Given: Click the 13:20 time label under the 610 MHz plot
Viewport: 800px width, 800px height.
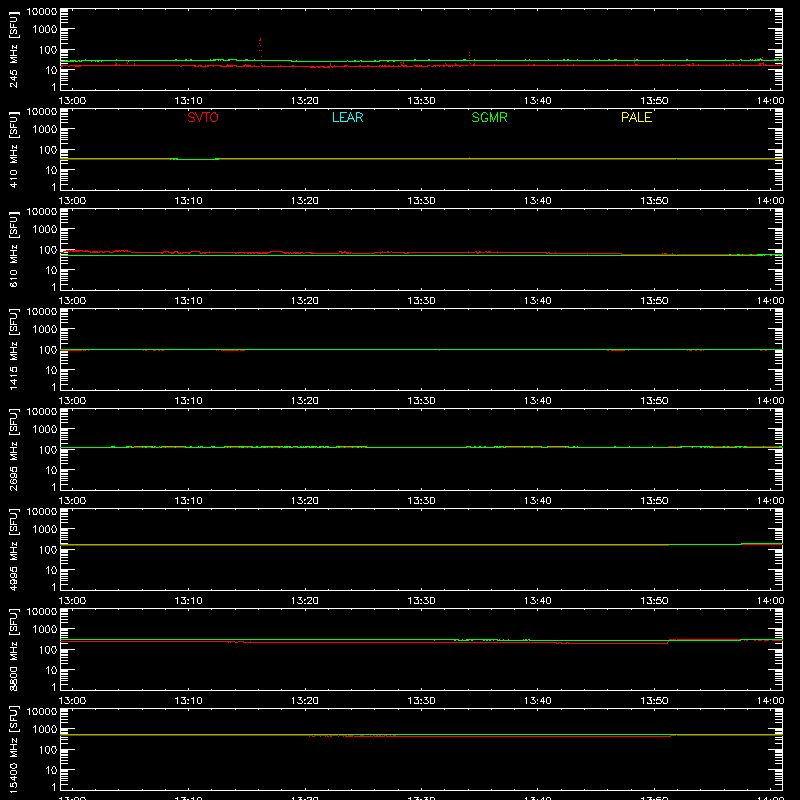Looking at the screenshot, I should point(305,301).
